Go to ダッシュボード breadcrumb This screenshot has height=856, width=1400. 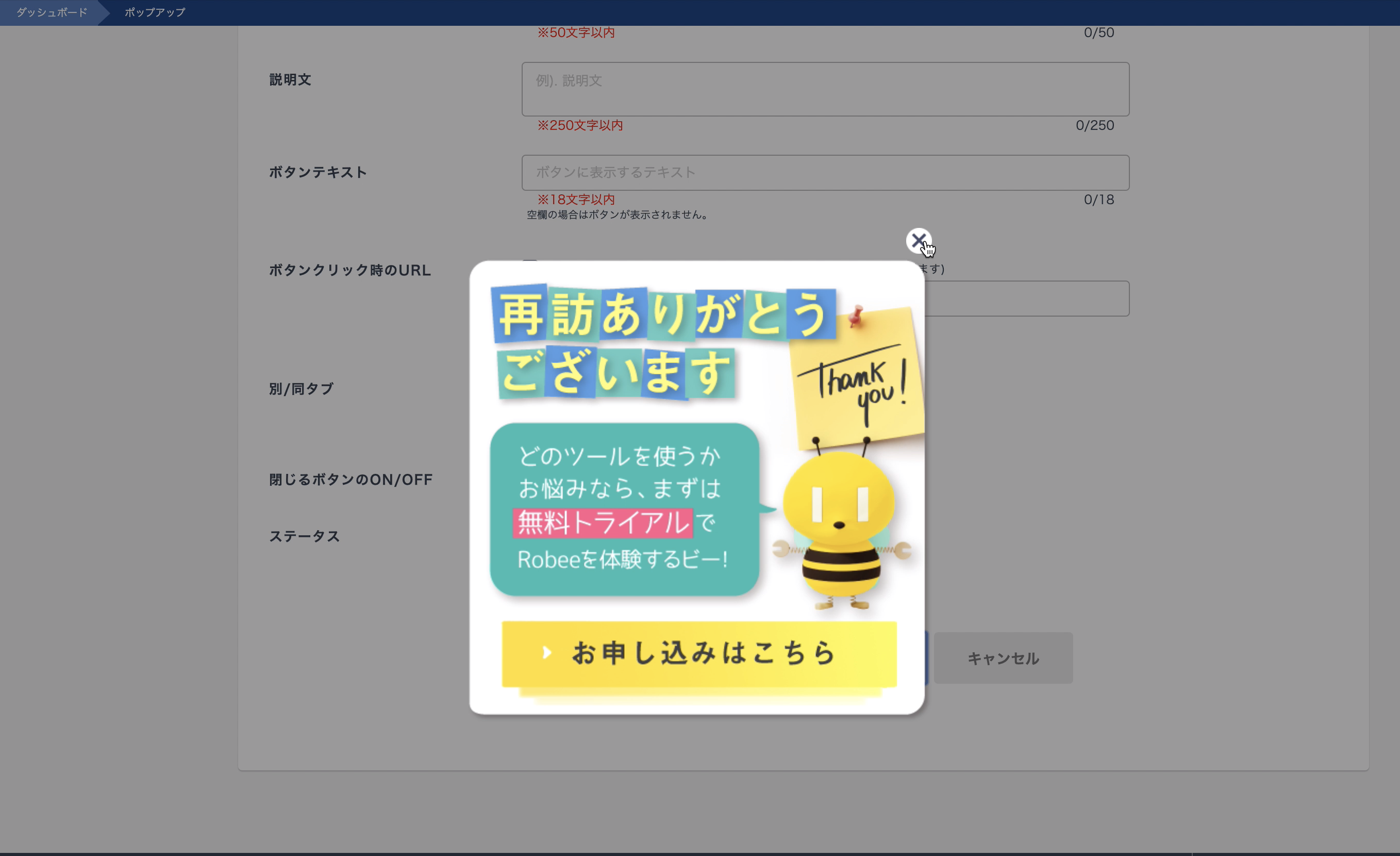tap(52, 12)
